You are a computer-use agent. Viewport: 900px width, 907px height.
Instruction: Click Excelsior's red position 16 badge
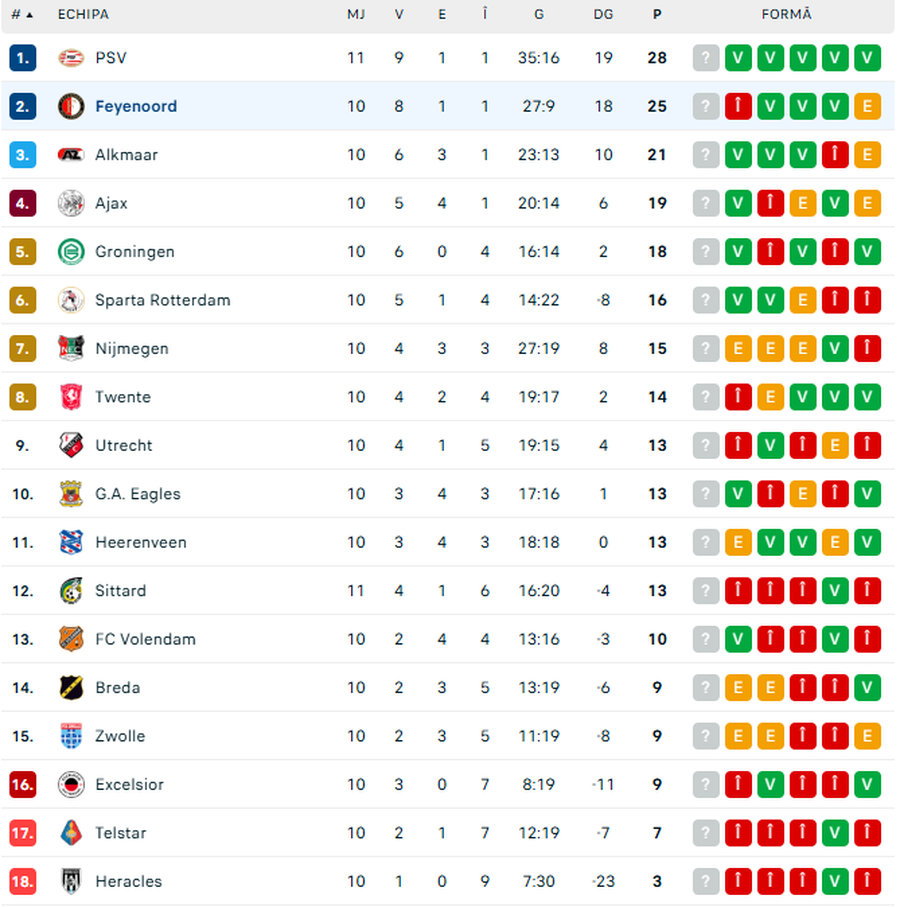pos(22,785)
